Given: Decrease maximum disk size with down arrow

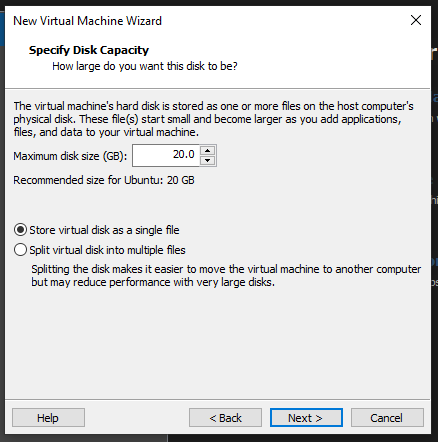Looking at the screenshot, I should (208, 160).
